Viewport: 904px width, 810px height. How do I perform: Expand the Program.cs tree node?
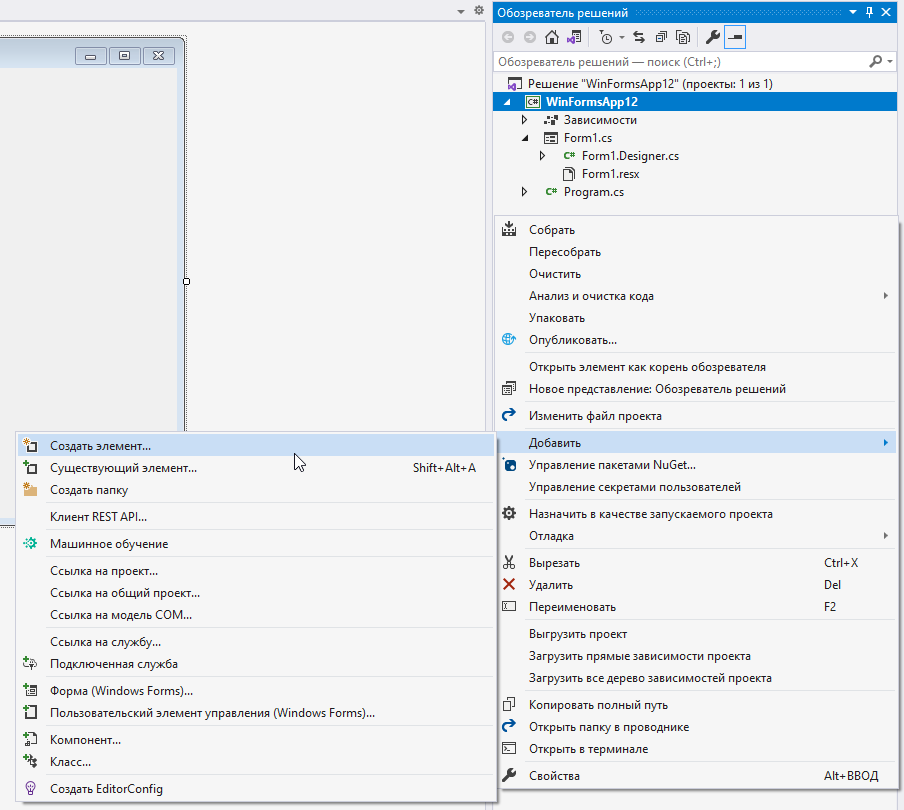pyautogui.click(x=524, y=192)
